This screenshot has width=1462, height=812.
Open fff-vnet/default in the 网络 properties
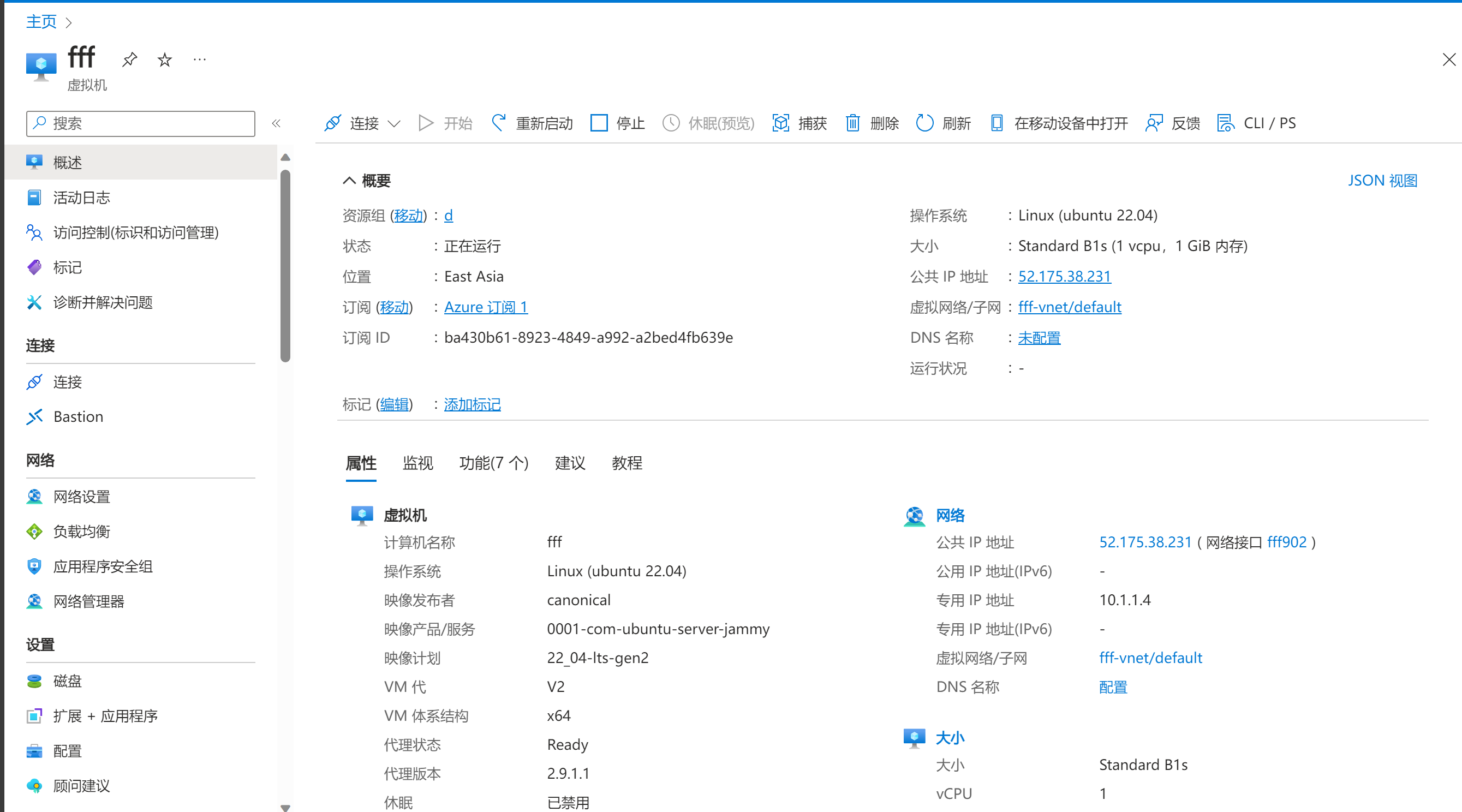[x=1150, y=658]
